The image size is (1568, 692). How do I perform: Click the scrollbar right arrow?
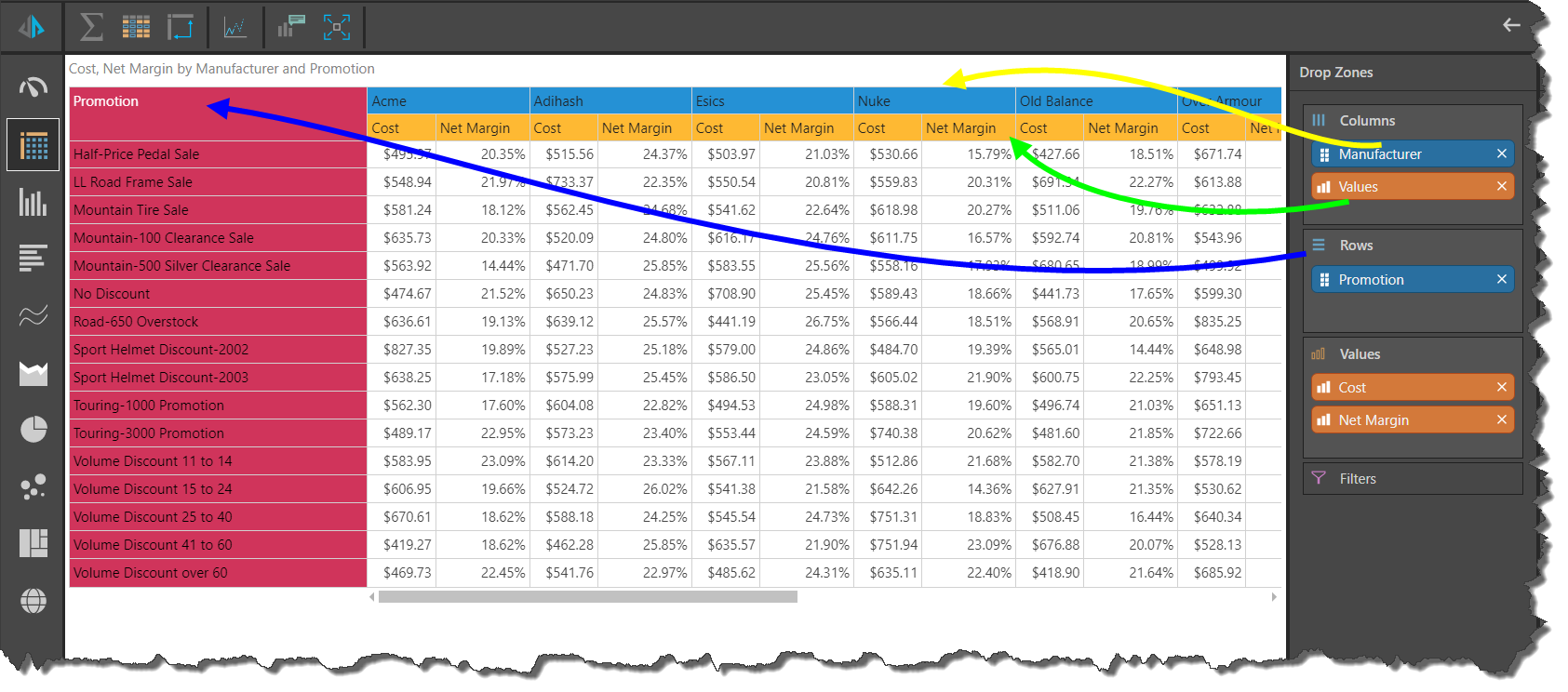coord(1274,597)
